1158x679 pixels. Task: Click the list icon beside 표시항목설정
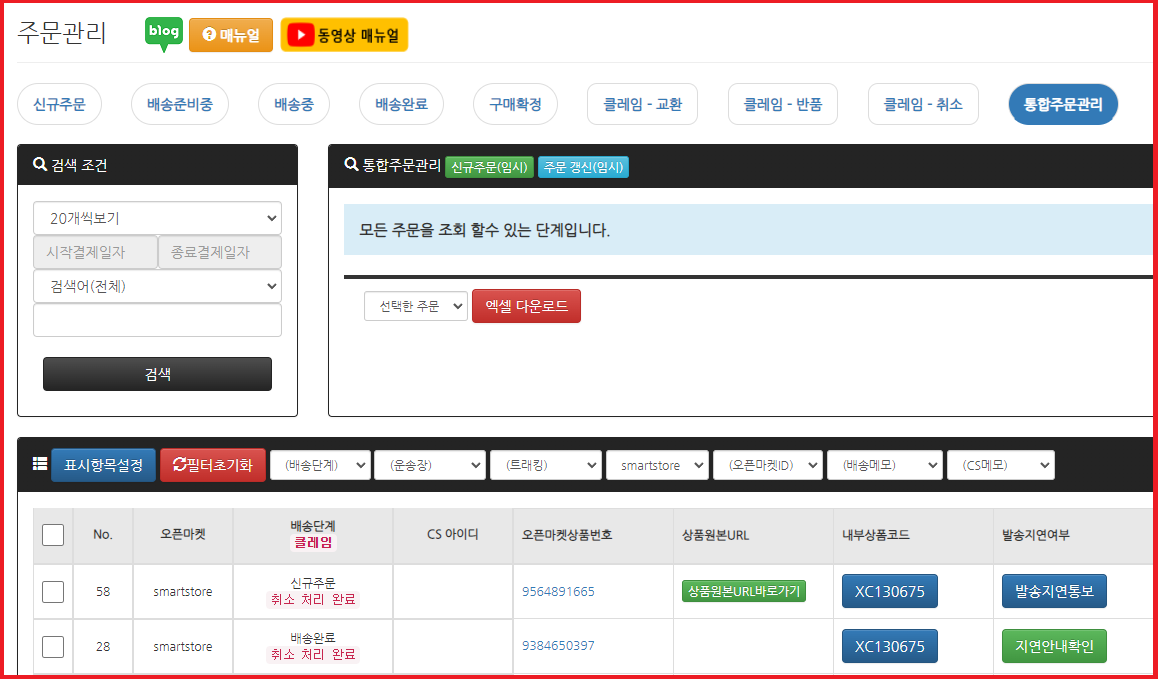40,464
